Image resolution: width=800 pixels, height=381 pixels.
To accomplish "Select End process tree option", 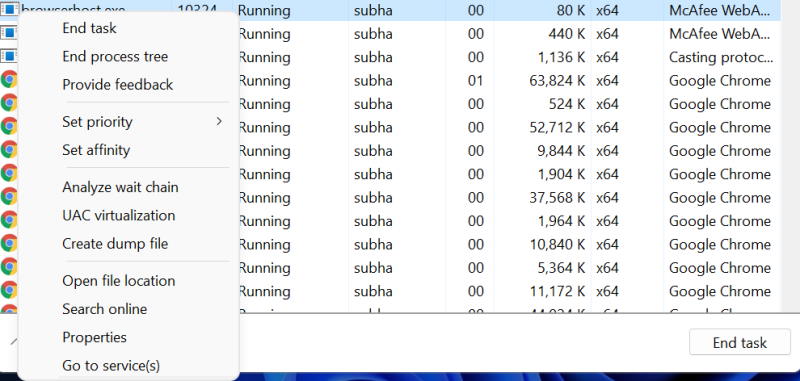I will click(x=115, y=56).
